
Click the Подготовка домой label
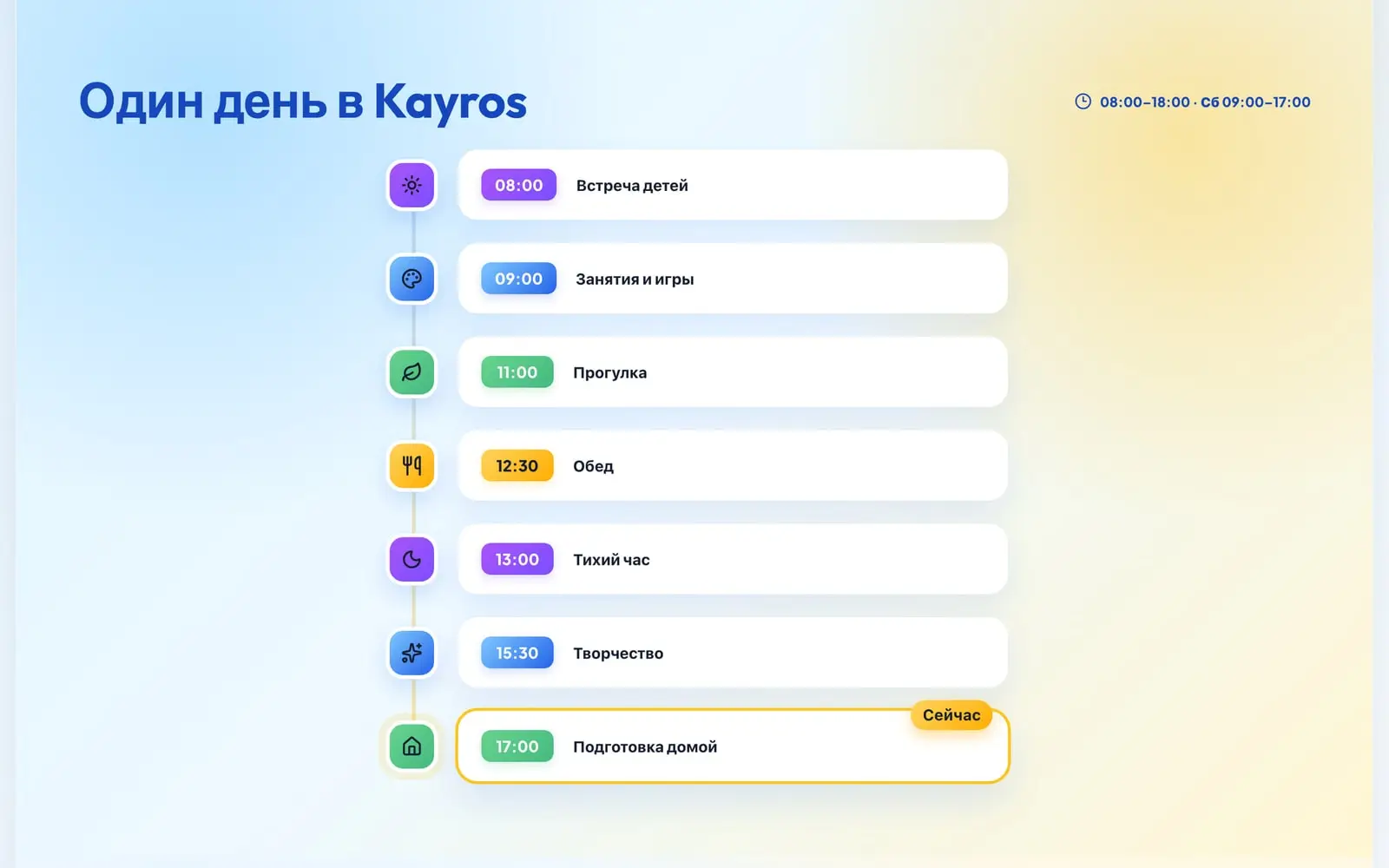click(x=645, y=747)
